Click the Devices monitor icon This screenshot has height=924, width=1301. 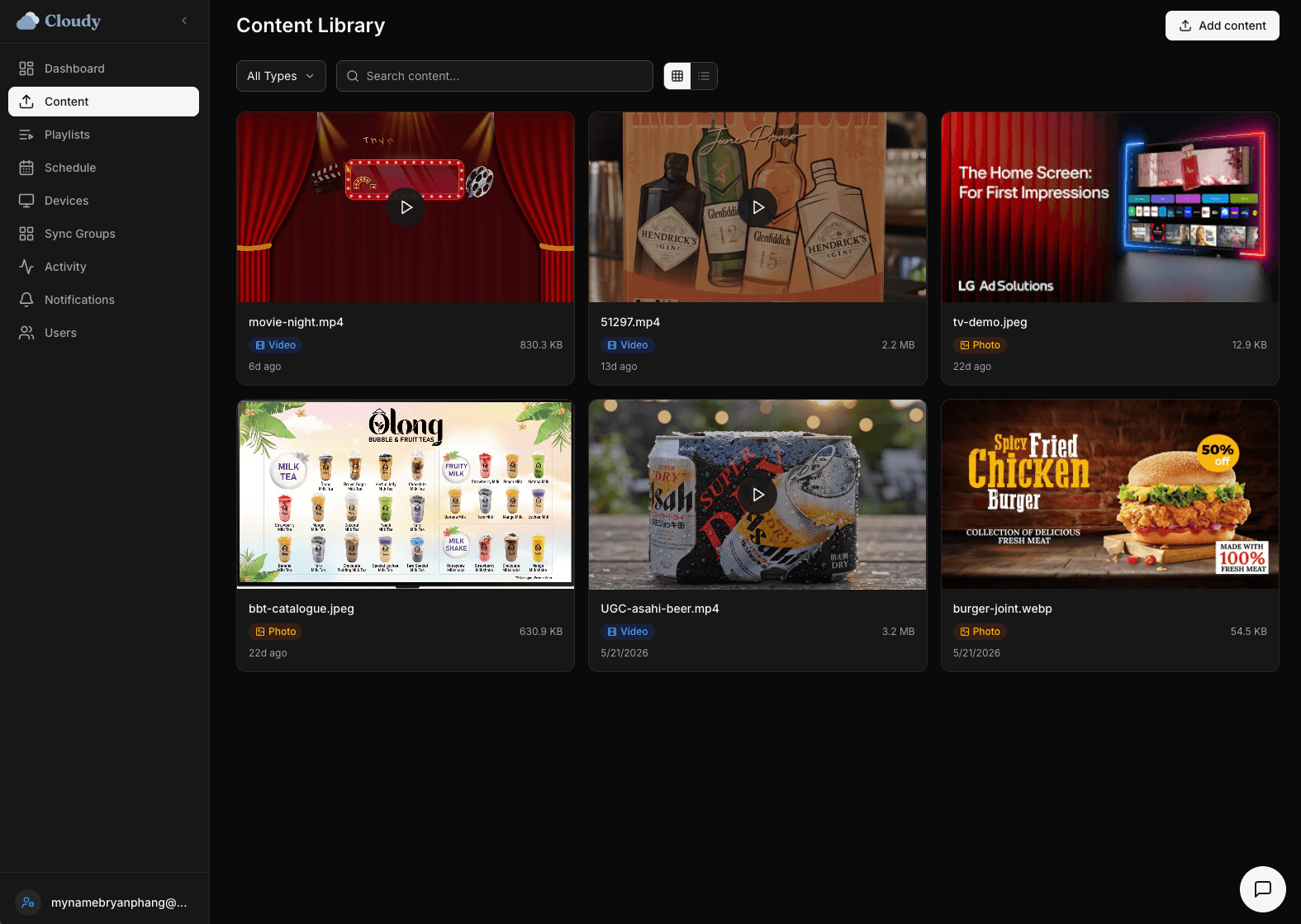point(26,201)
